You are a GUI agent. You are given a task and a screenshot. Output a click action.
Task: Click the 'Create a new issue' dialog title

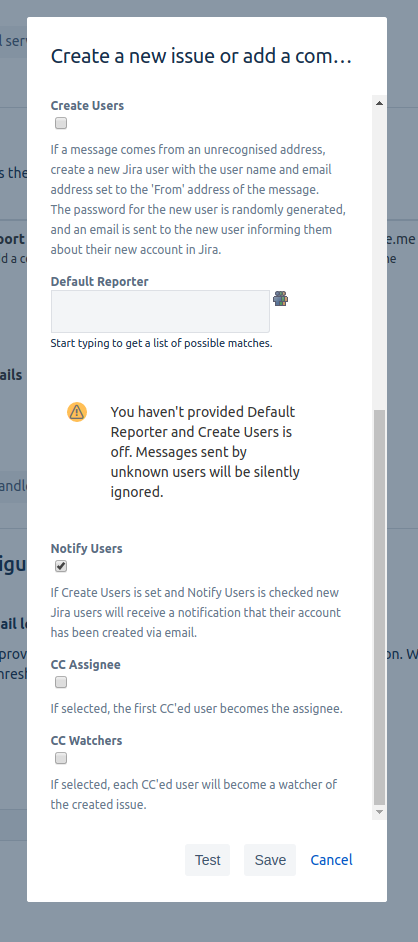(x=201, y=56)
